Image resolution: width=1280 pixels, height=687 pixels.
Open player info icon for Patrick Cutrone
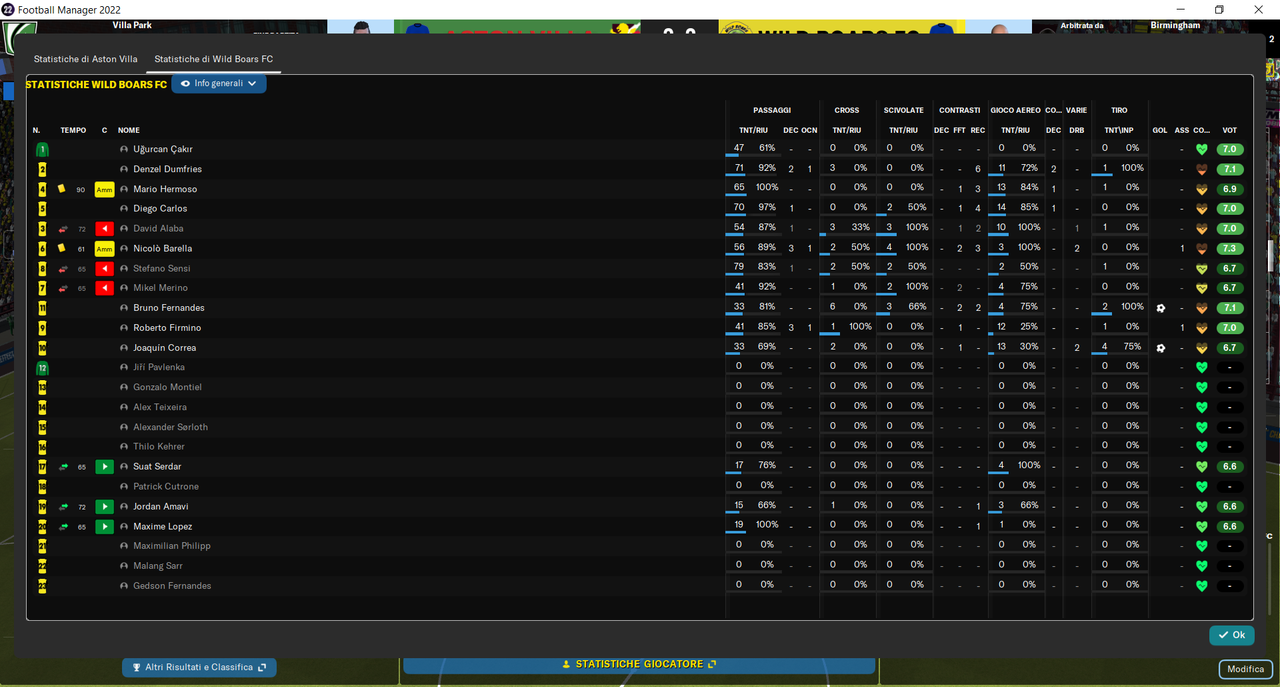tap(124, 487)
